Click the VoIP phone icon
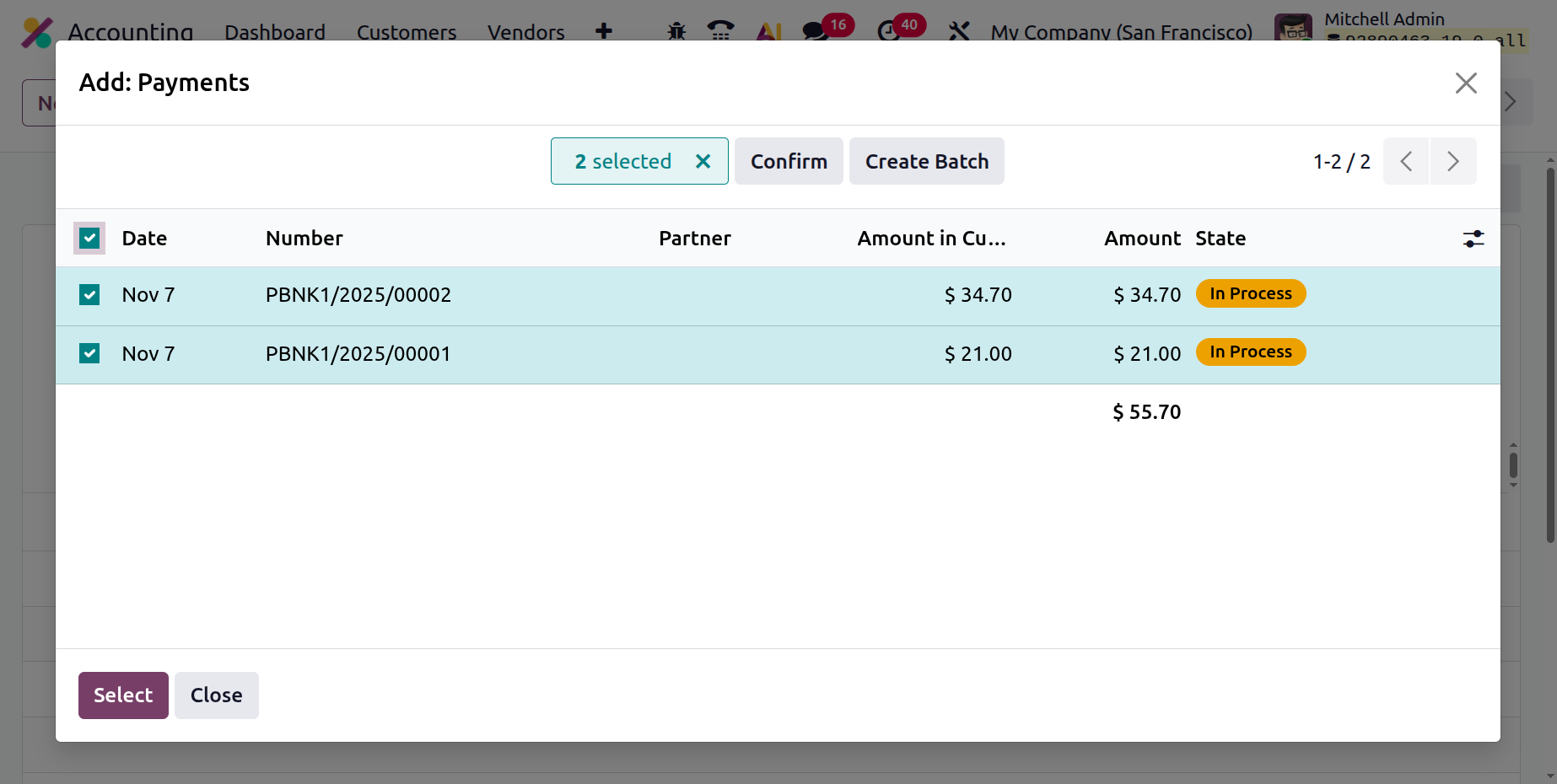This screenshot has width=1557, height=784. click(x=720, y=31)
